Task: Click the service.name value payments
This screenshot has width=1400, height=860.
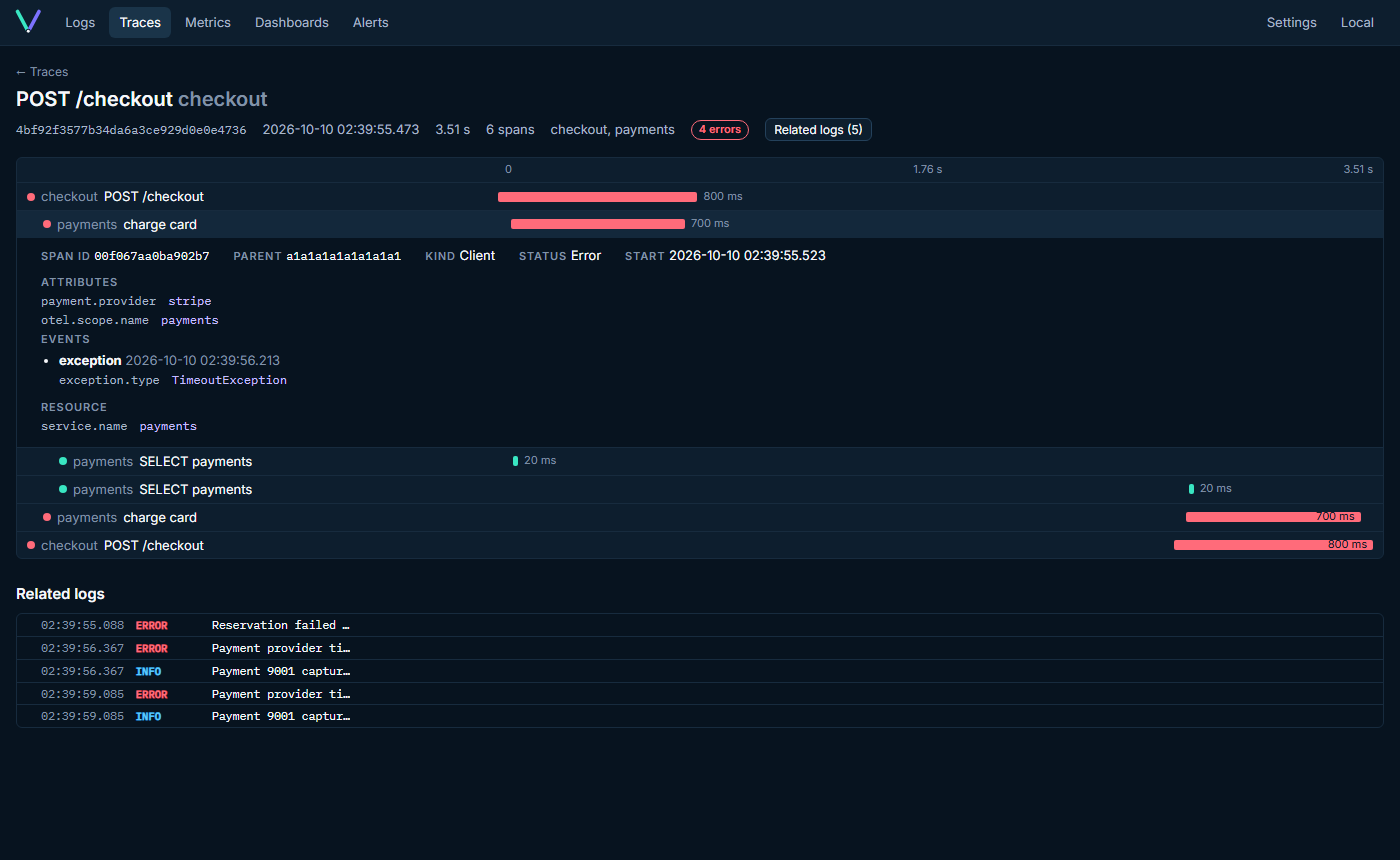Action: [x=168, y=426]
